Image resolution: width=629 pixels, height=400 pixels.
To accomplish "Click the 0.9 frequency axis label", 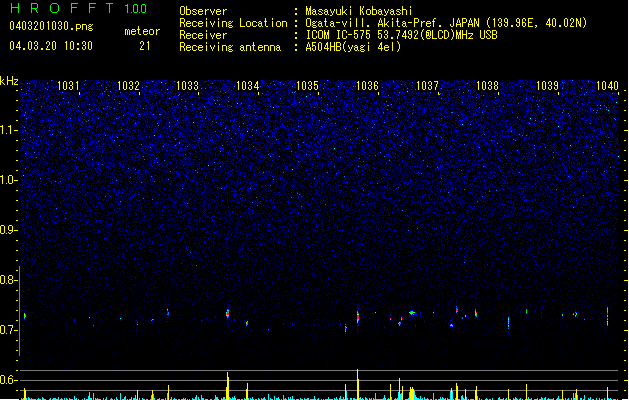I will (x=9, y=230).
